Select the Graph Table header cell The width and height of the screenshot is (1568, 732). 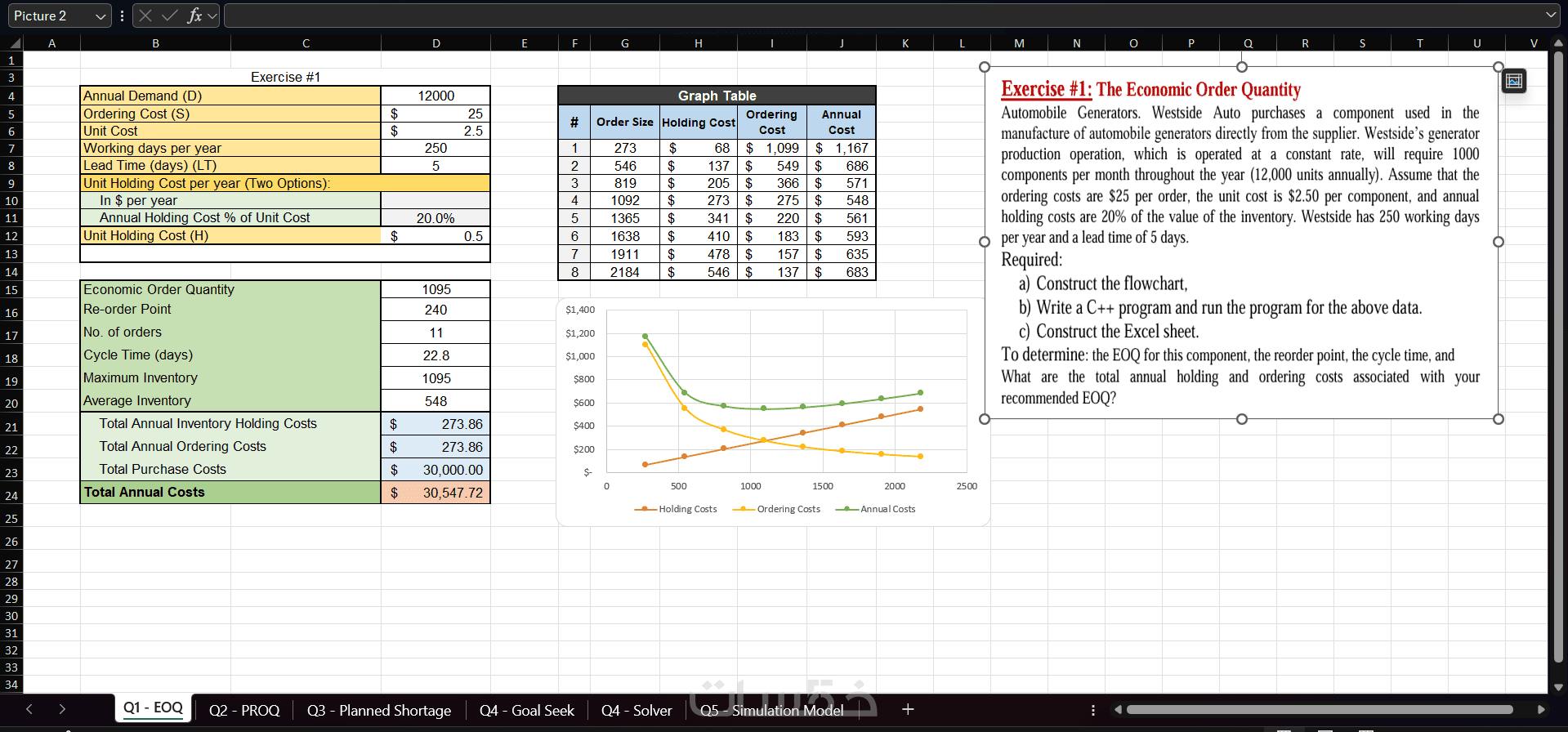point(717,96)
